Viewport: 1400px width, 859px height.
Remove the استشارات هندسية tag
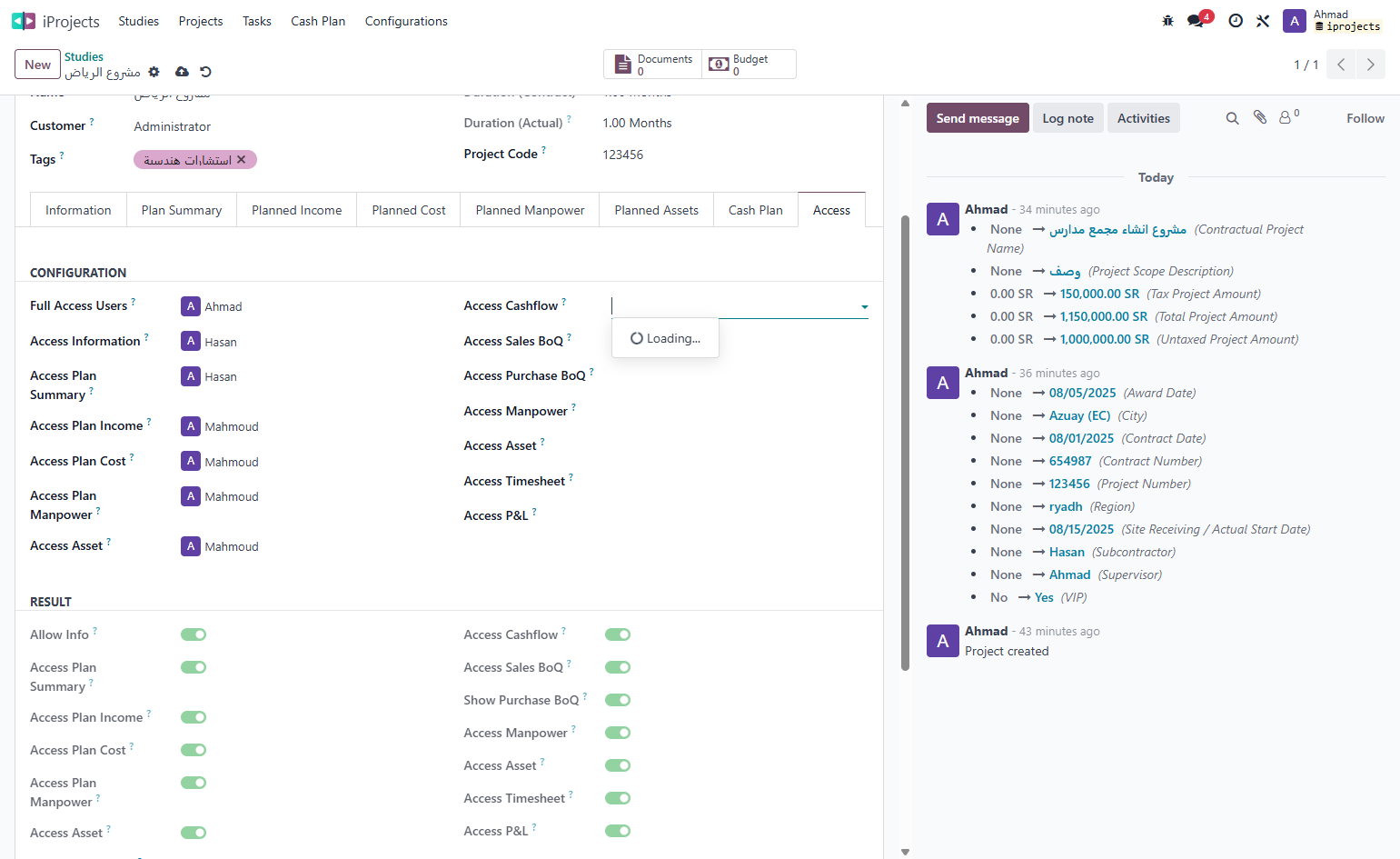[x=242, y=160]
